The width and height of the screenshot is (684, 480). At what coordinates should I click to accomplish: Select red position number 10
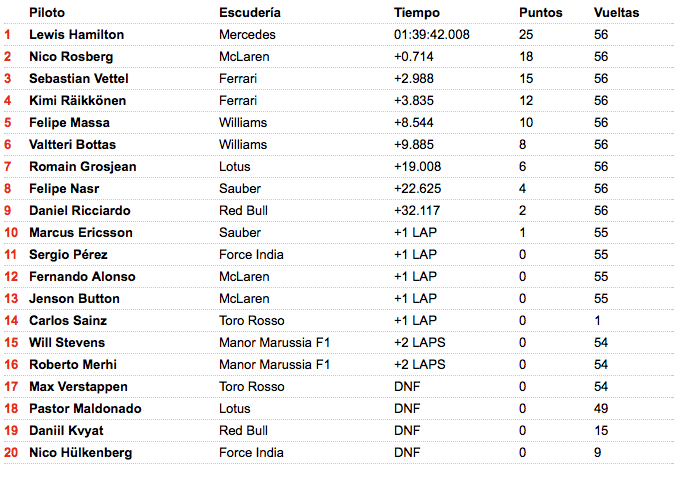11,233
